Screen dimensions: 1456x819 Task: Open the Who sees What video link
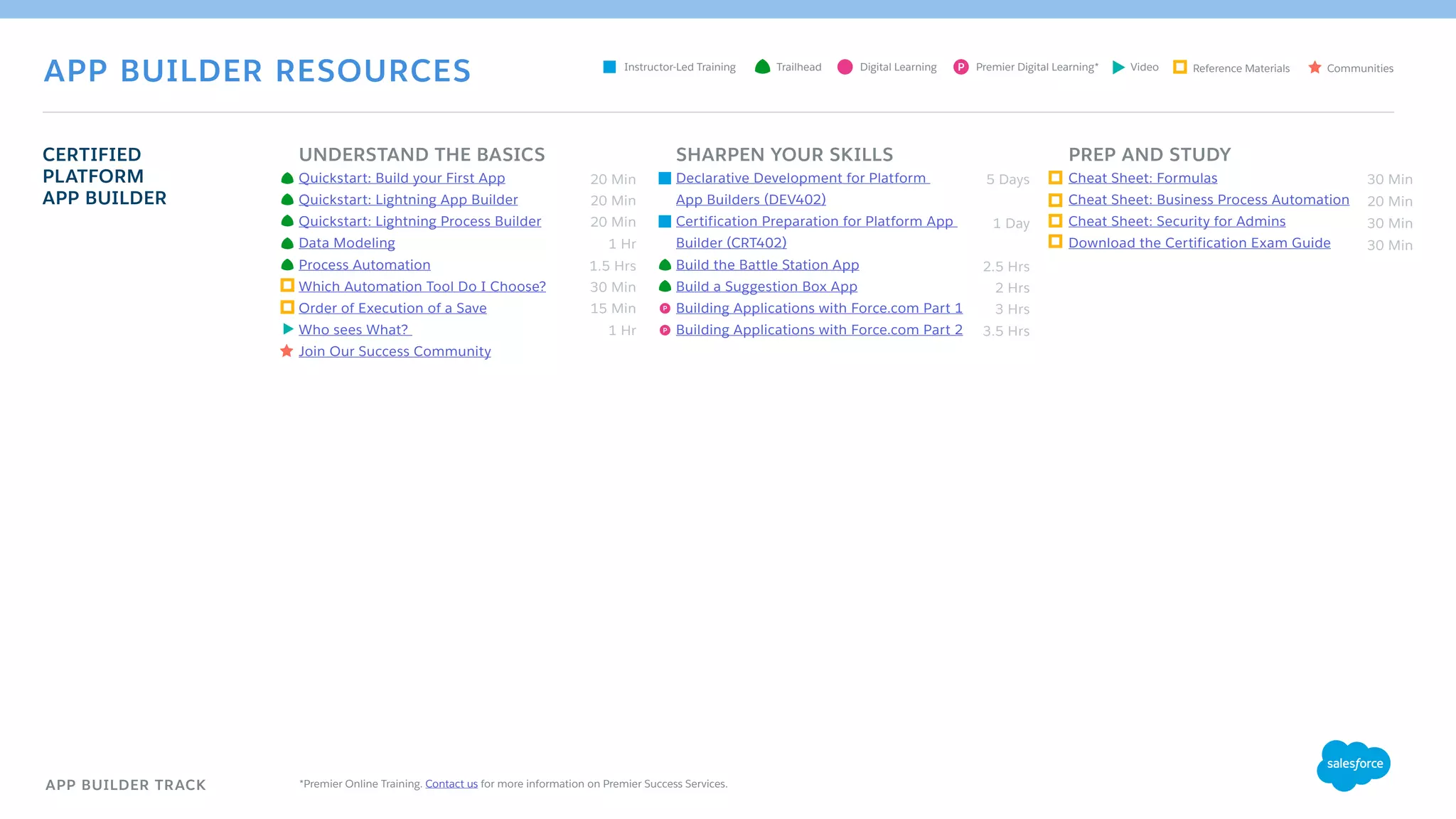click(x=355, y=330)
